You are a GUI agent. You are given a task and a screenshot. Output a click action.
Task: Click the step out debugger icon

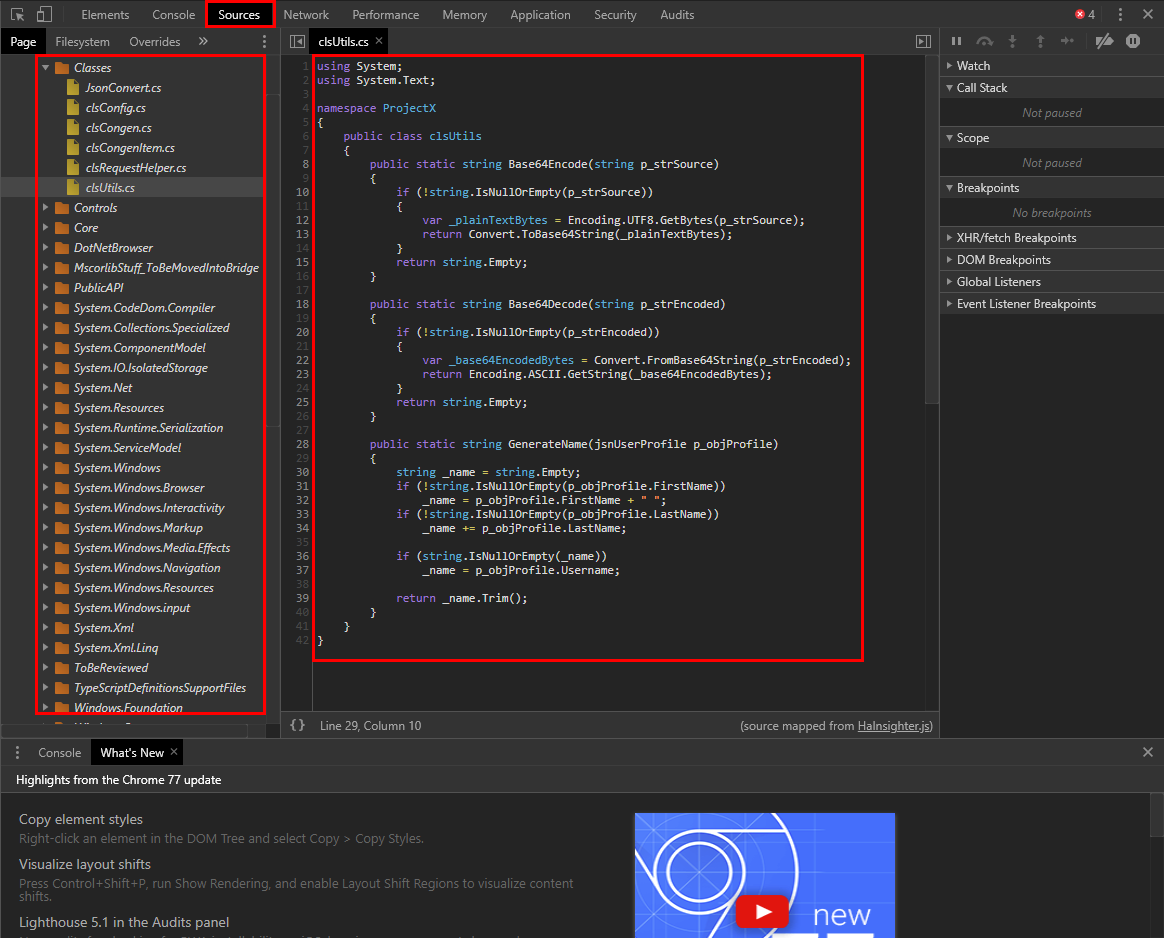point(1040,42)
